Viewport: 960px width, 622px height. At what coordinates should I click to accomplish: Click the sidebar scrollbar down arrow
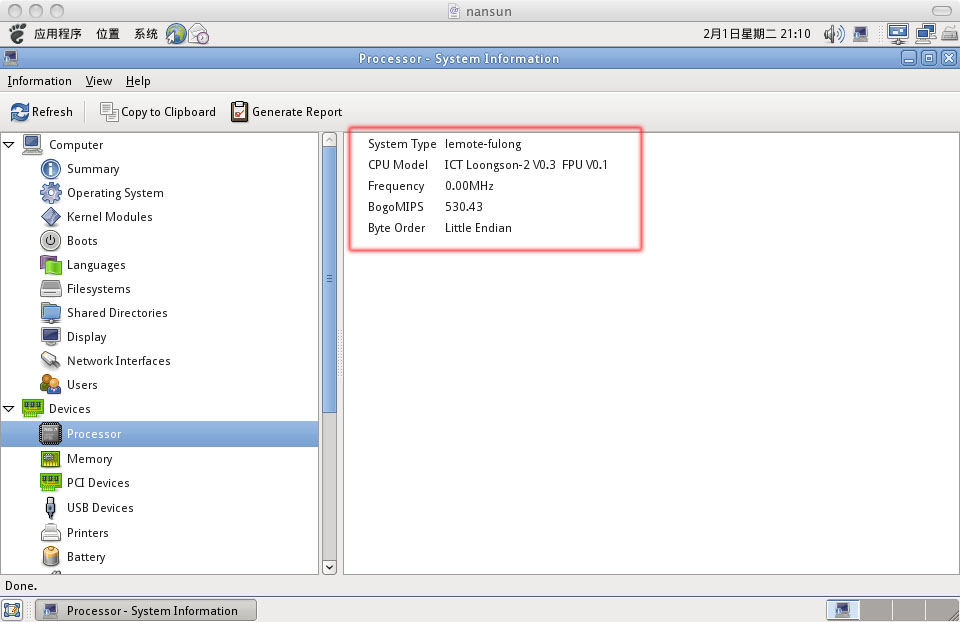(329, 567)
